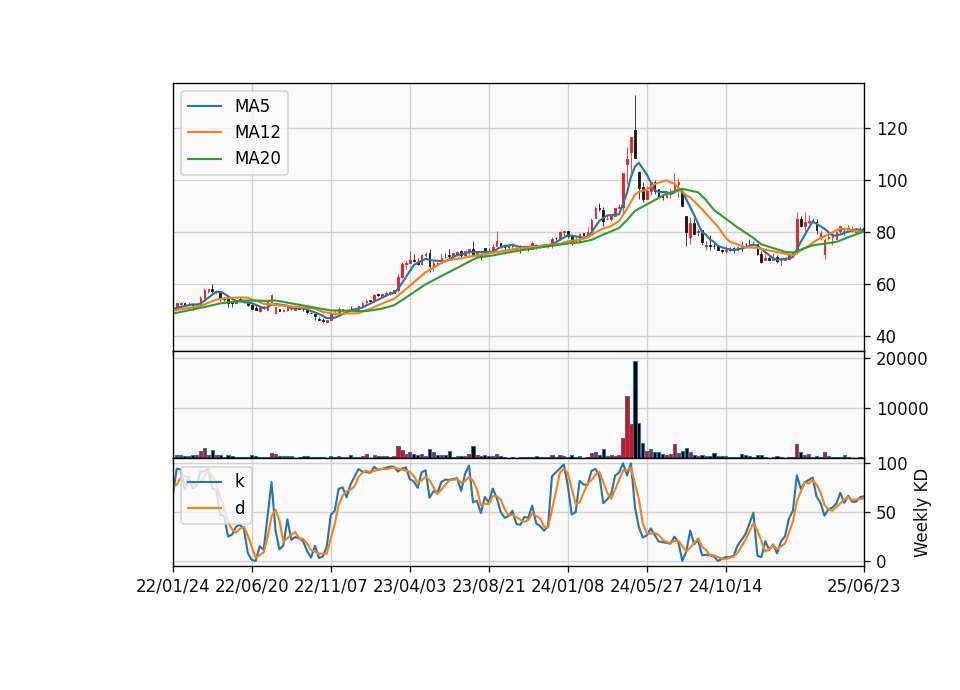Click the 24/10/14 date tick label
The width and height of the screenshot is (960, 690).
point(726,586)
